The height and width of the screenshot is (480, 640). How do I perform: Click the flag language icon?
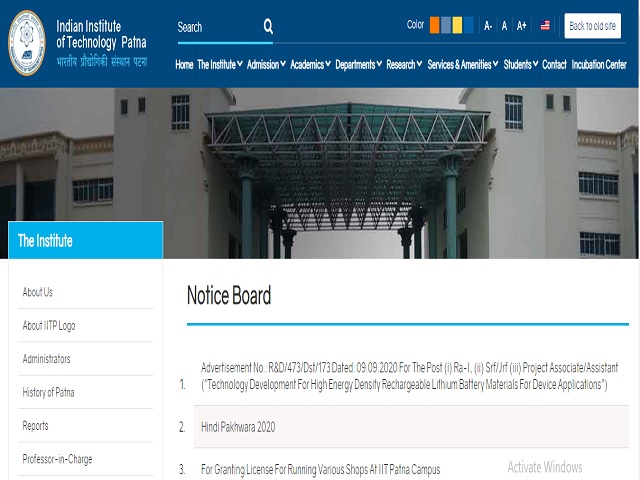[545, 26]
